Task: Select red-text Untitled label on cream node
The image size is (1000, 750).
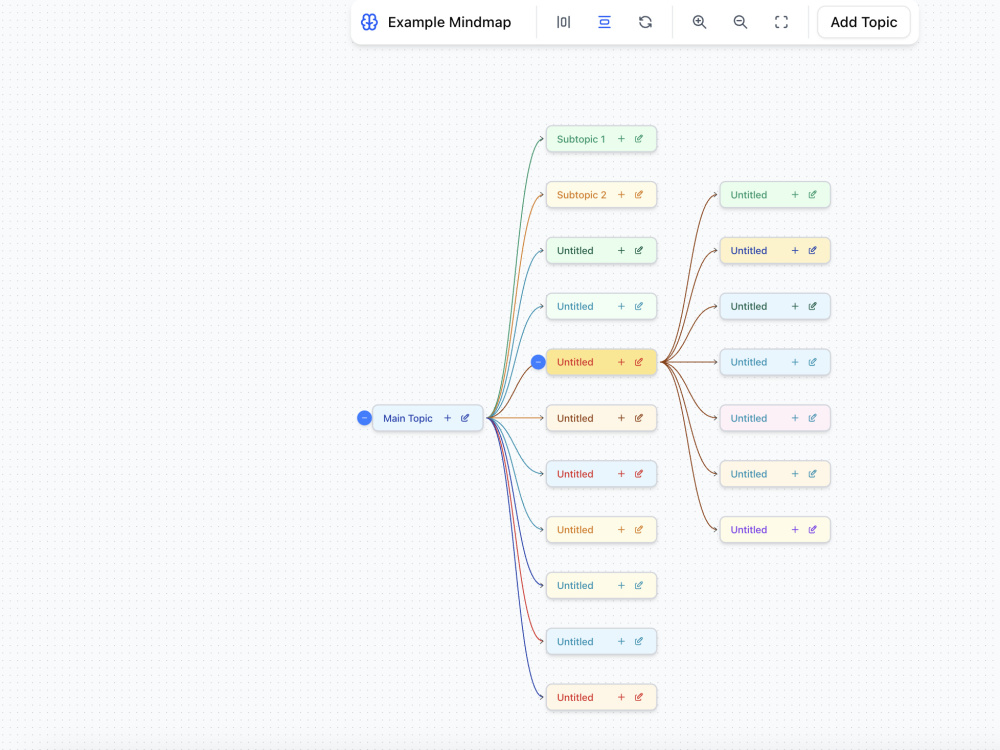Action: click(x=575, y=697)
